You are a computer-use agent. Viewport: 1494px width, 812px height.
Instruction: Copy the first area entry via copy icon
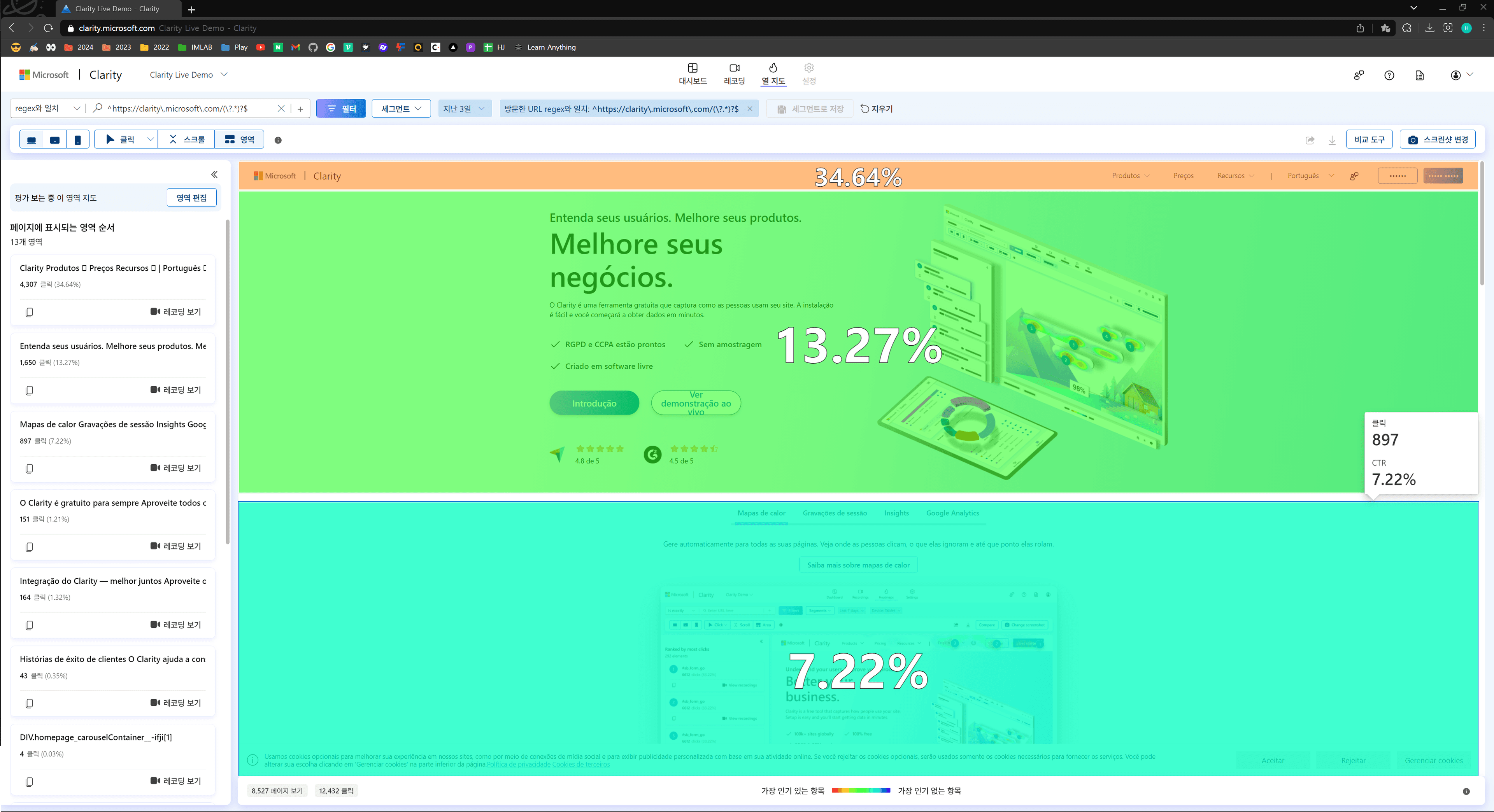29,312
